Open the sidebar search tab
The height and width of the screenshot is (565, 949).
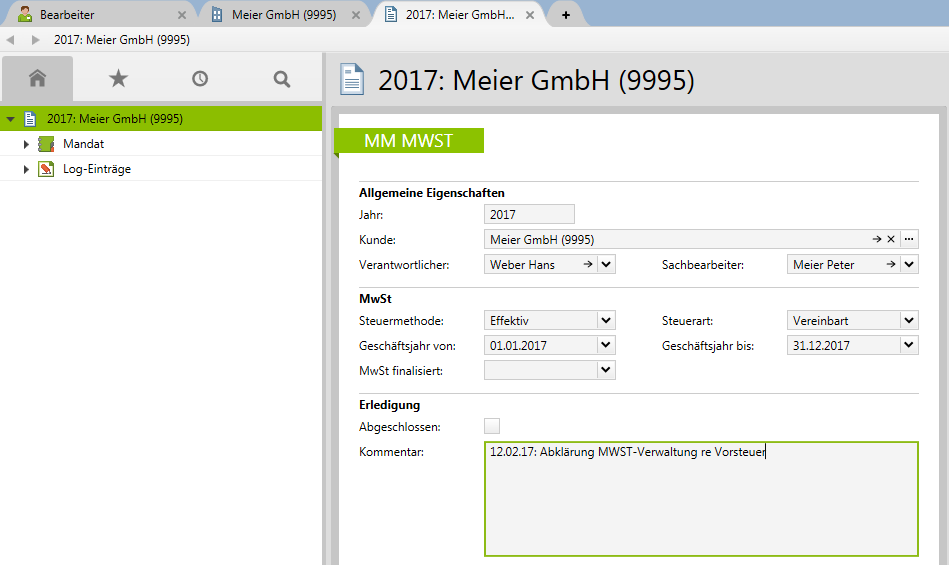(281, 79)
